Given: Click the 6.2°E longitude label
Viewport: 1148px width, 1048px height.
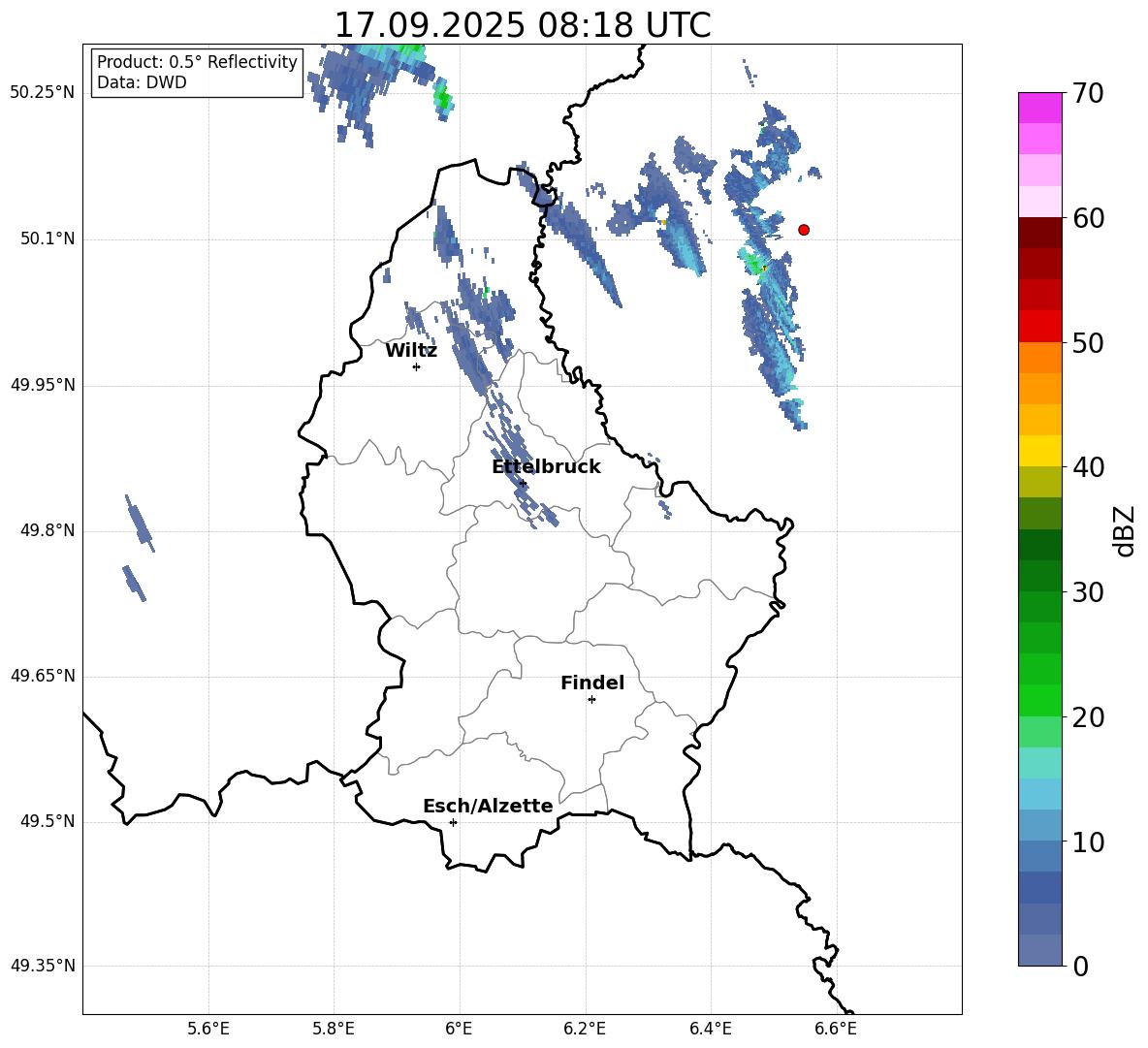Looking at the screenshot, I should click(585, 1029).
